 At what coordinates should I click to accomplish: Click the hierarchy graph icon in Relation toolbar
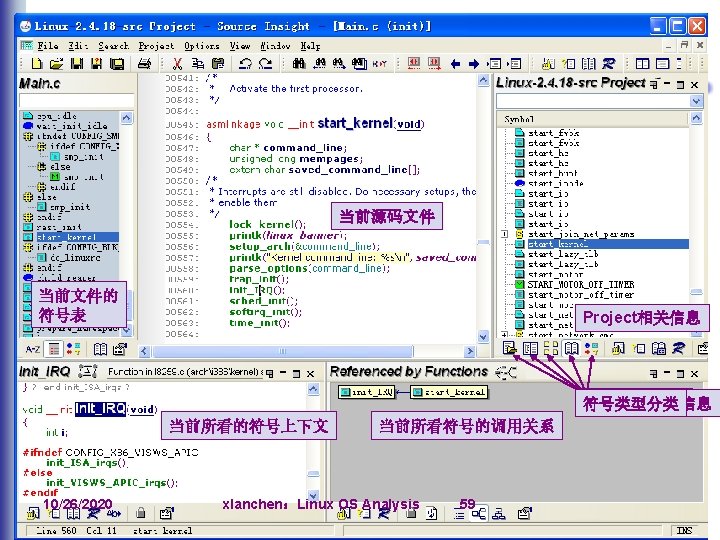(499, 514)
